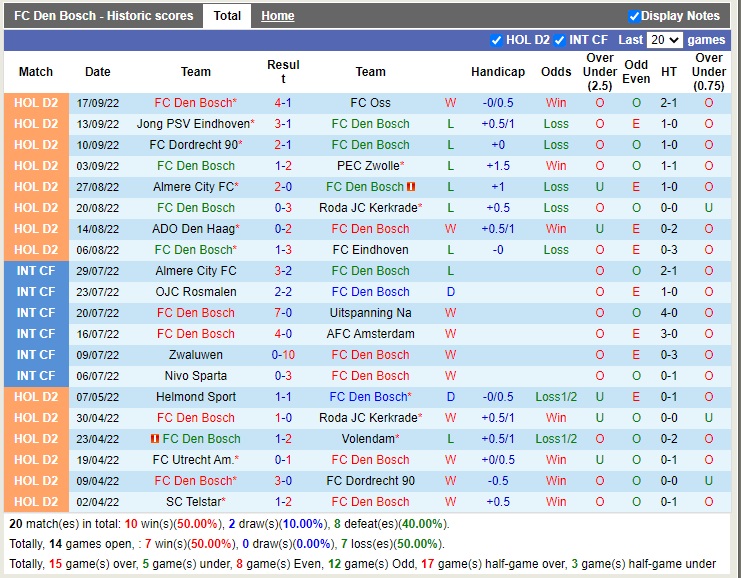Click half-time score 0-3 on 06/08/22

(x=669, y=250)
